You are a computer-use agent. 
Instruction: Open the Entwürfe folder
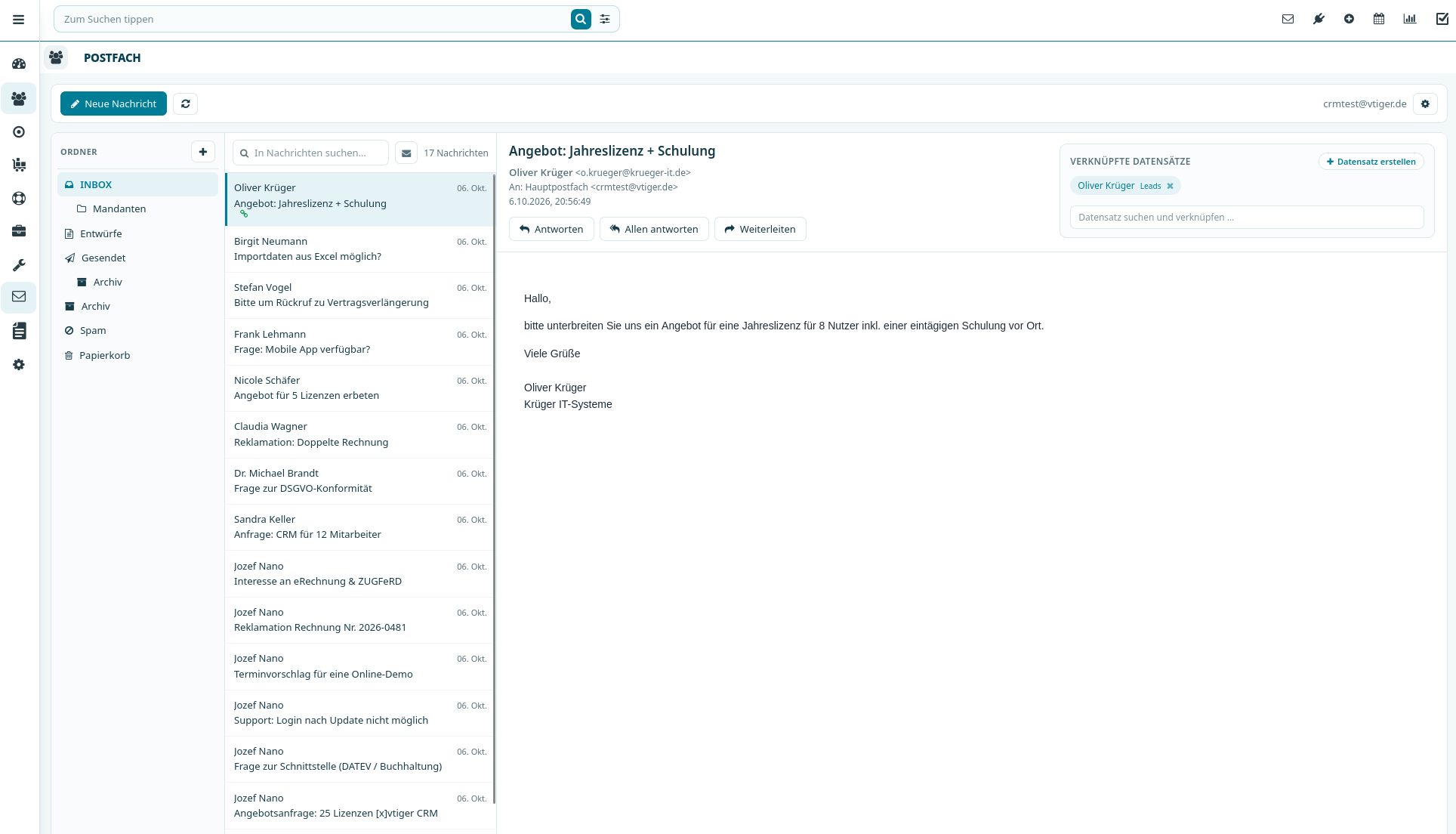[137, 233]
